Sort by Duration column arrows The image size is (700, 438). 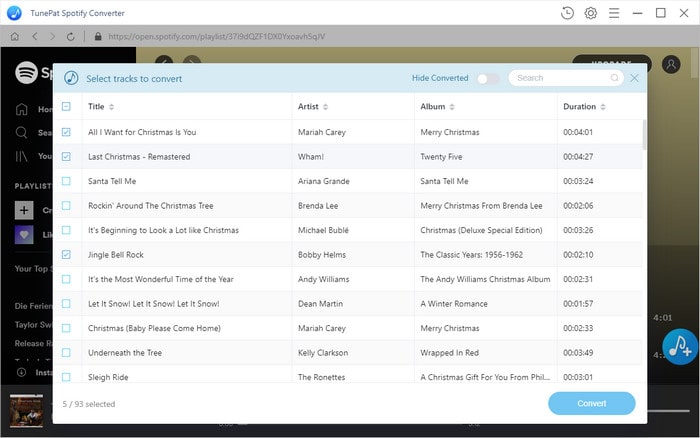click(x=603, y=107)
